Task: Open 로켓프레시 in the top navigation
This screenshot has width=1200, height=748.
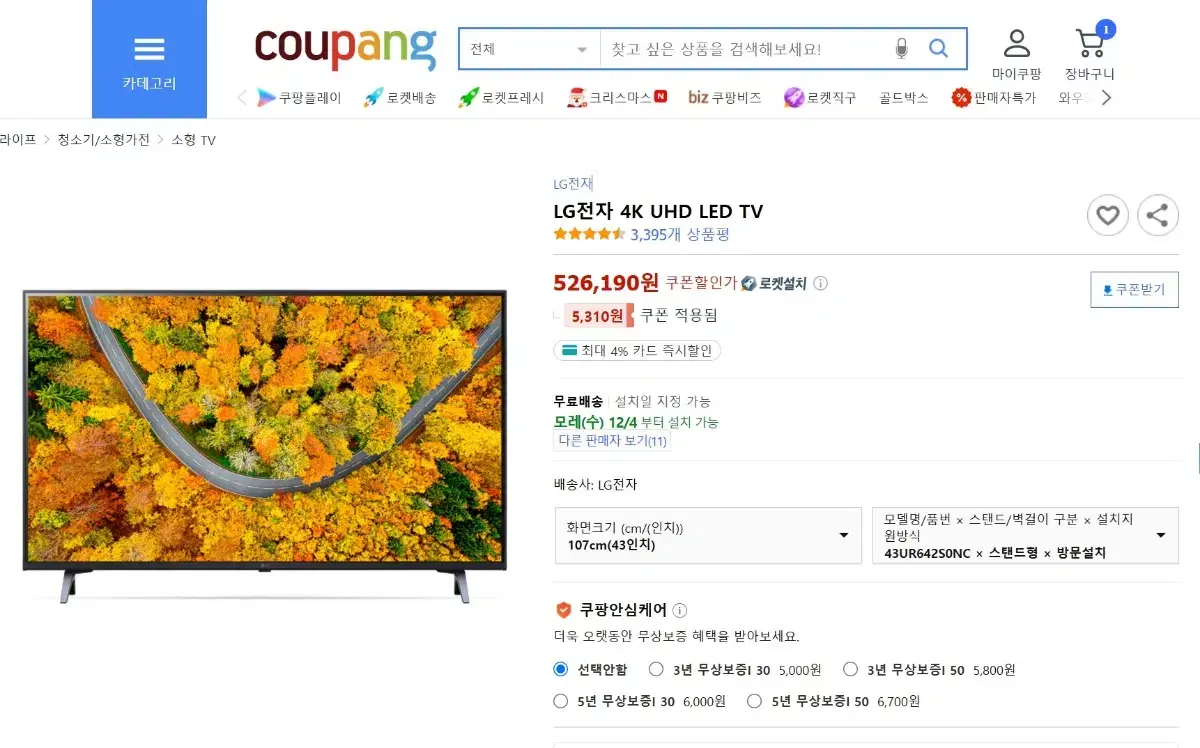Action: [x=501, y=97]
